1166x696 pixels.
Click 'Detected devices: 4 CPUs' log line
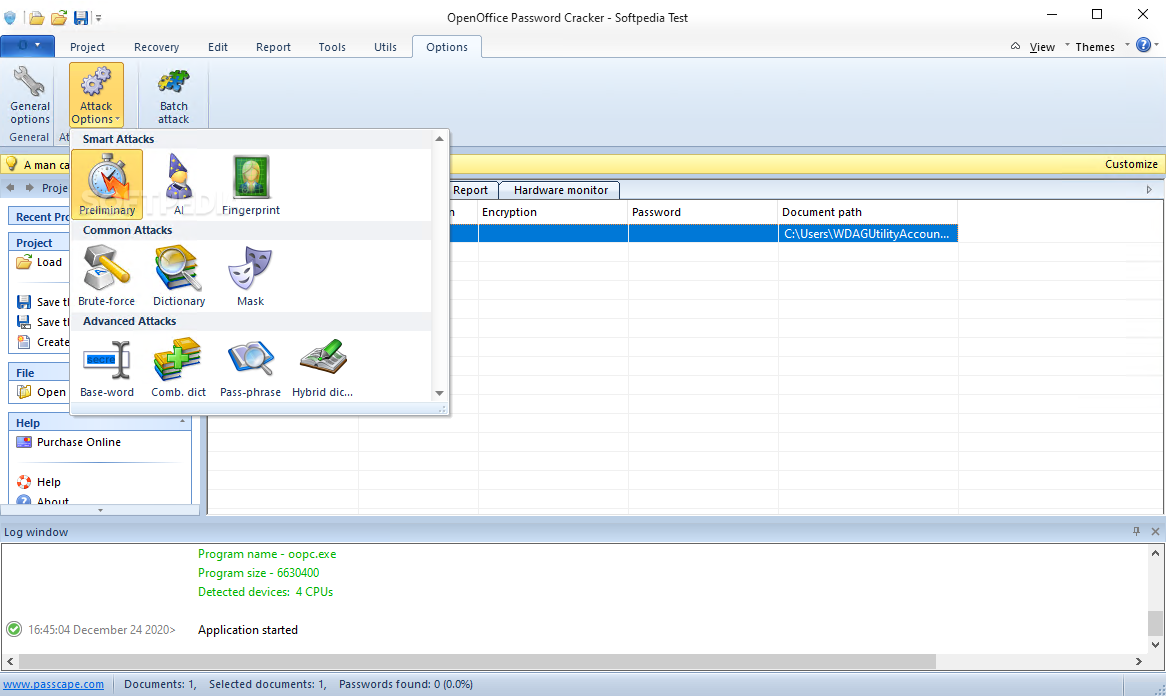tap(265, 592)
